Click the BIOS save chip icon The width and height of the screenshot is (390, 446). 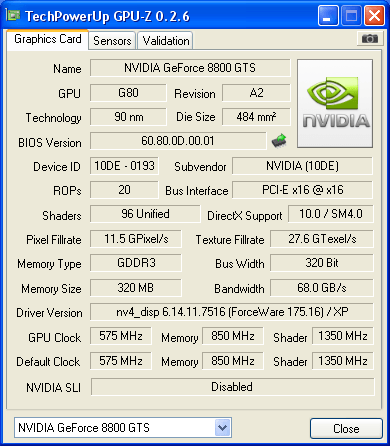point(279,141)
